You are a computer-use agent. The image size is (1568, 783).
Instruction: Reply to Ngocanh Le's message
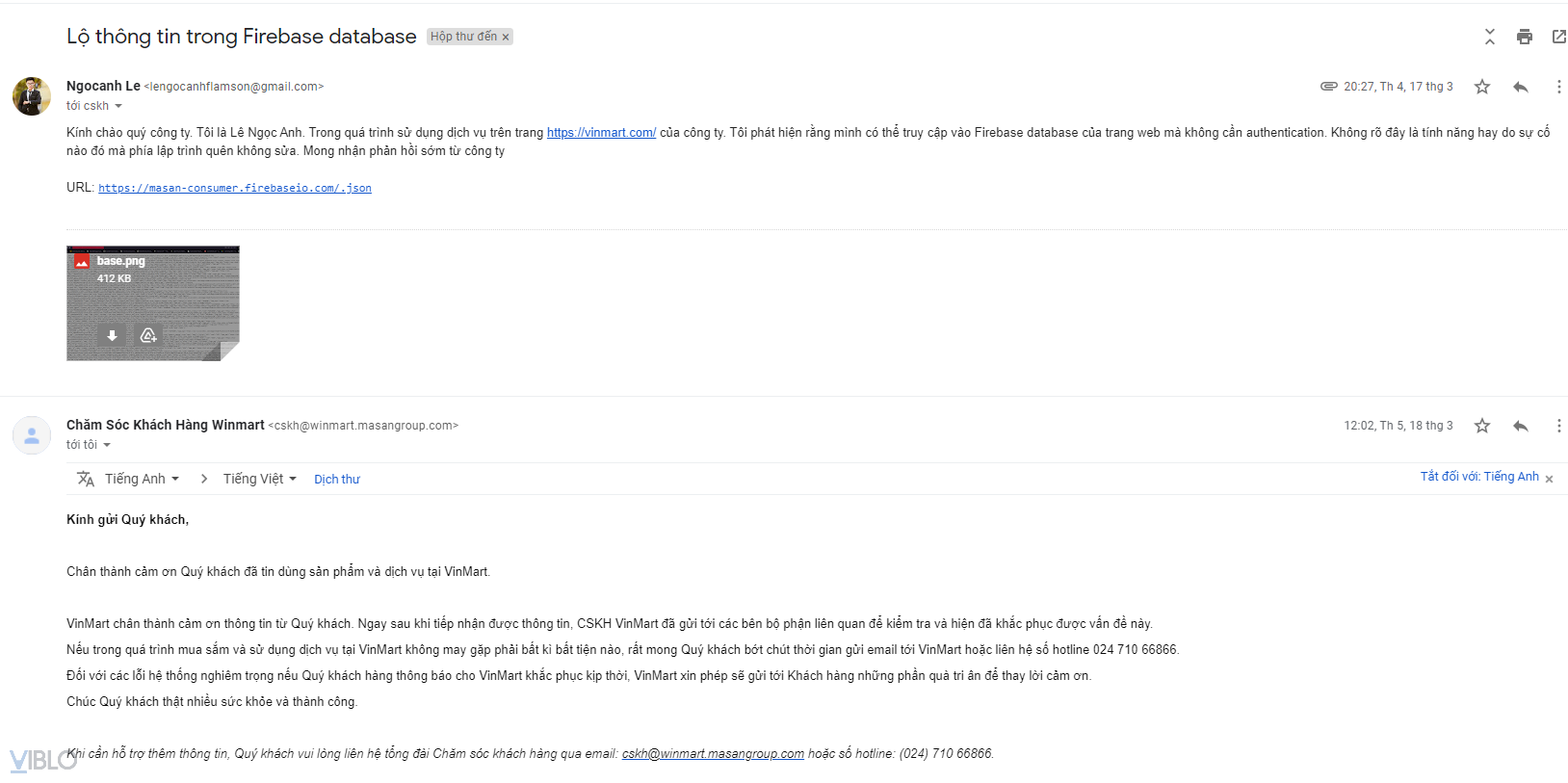click(x=1520, y=87)
